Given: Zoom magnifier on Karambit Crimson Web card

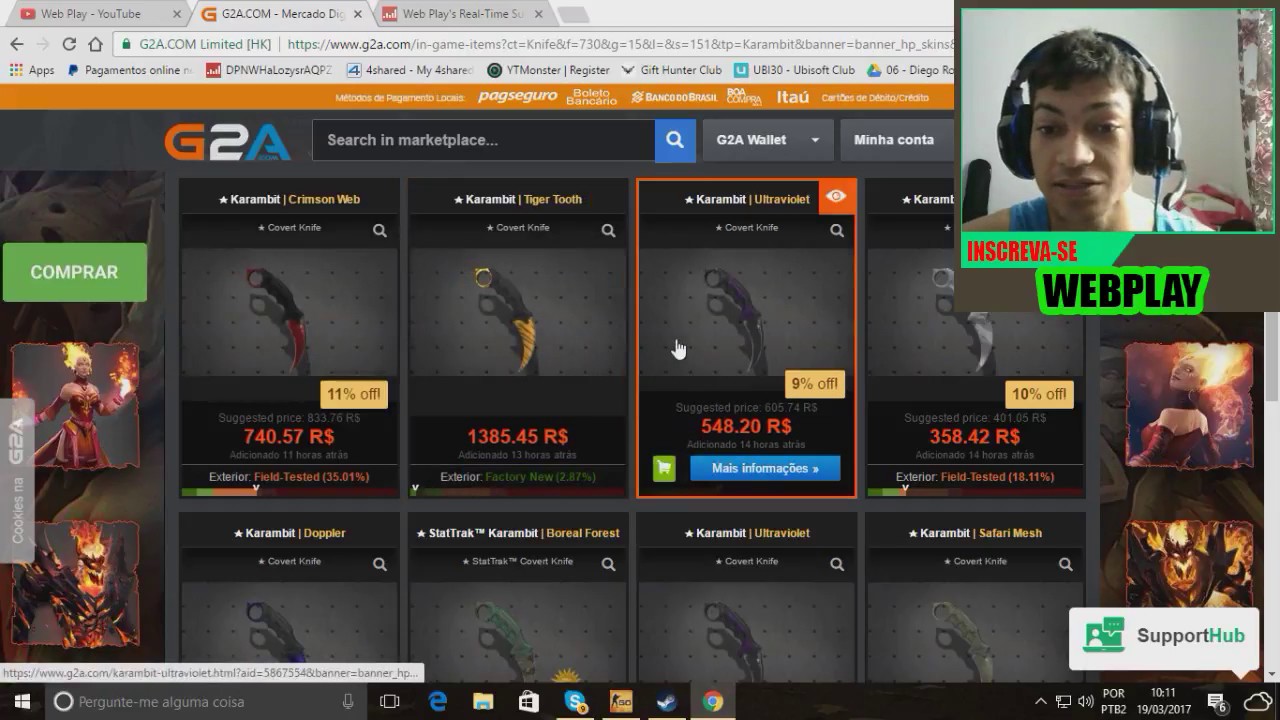Looking at the screenshot, I should (x=380, y=231).
